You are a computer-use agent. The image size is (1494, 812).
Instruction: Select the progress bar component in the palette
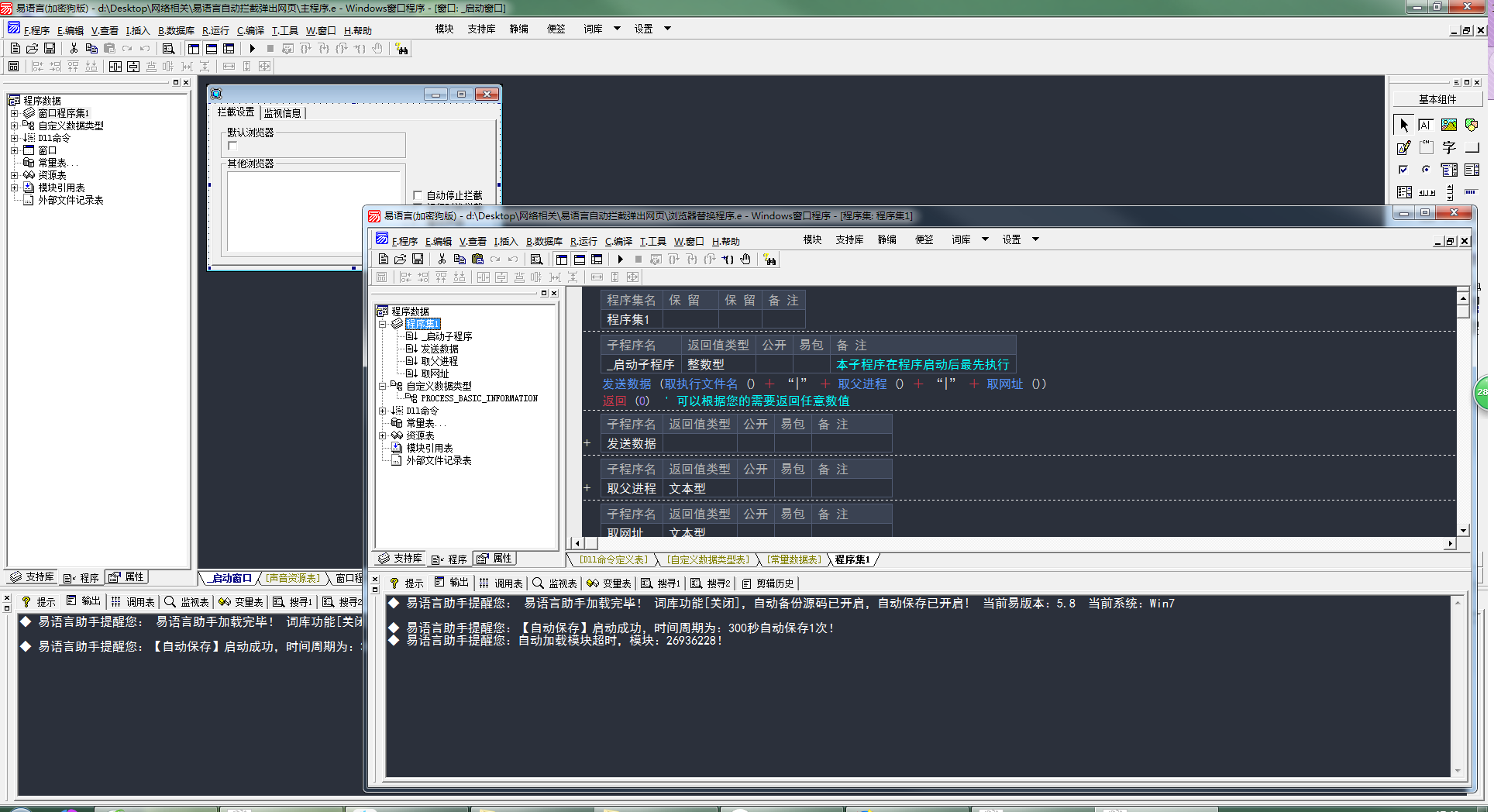(1471, 192)
